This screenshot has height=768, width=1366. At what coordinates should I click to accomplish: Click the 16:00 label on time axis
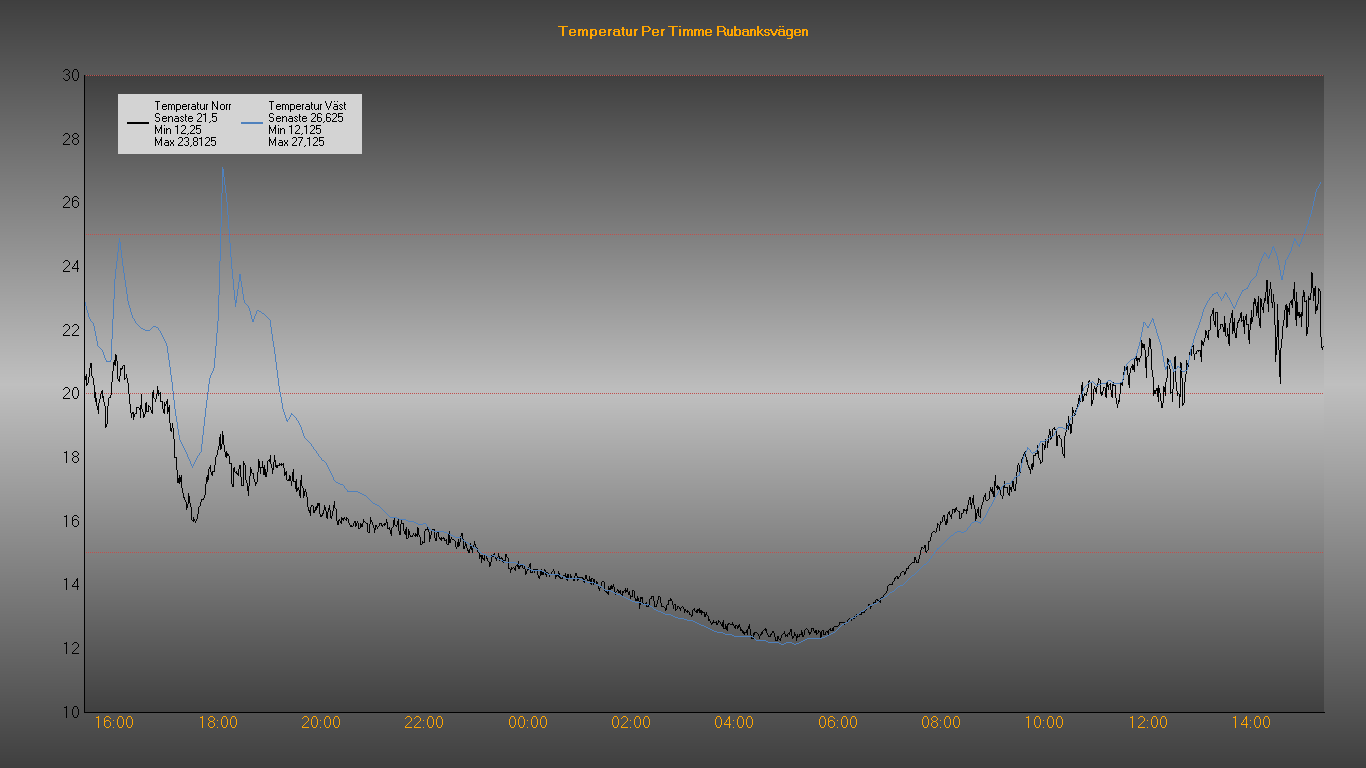tap(114, 723)
